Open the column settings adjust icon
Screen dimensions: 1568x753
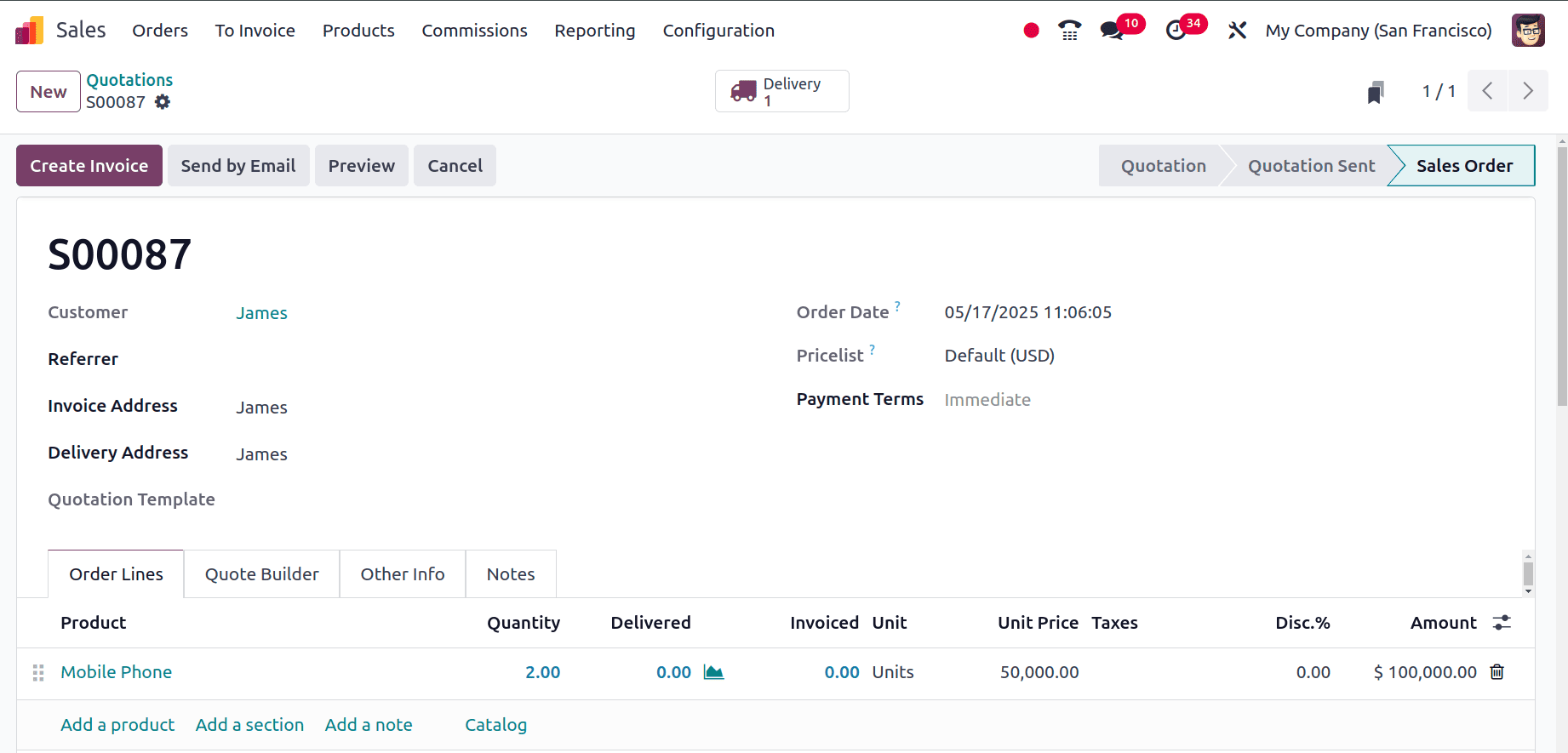tap(1502, 623)
